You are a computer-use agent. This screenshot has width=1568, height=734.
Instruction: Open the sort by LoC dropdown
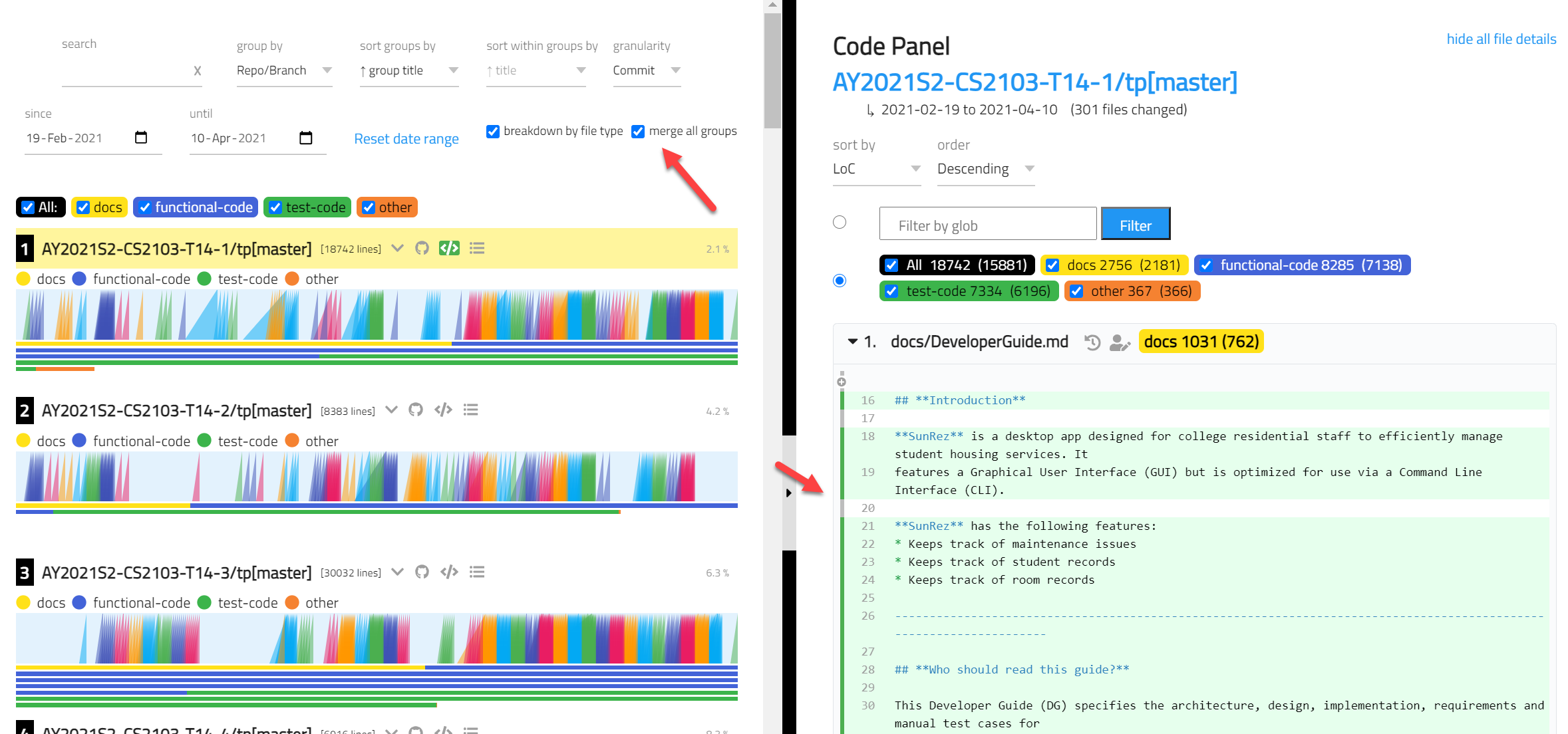tap(877, 168)
